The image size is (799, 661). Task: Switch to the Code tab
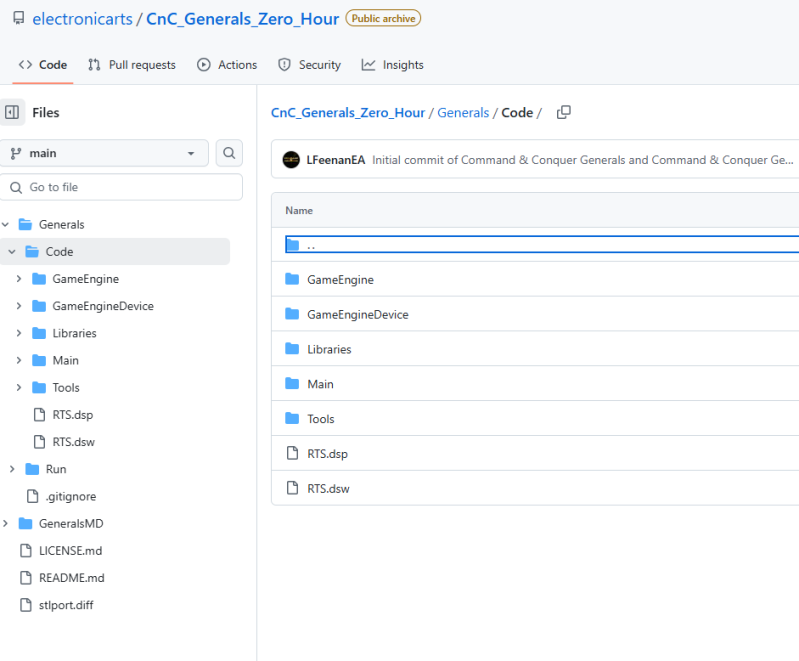(x=43, y=65)
